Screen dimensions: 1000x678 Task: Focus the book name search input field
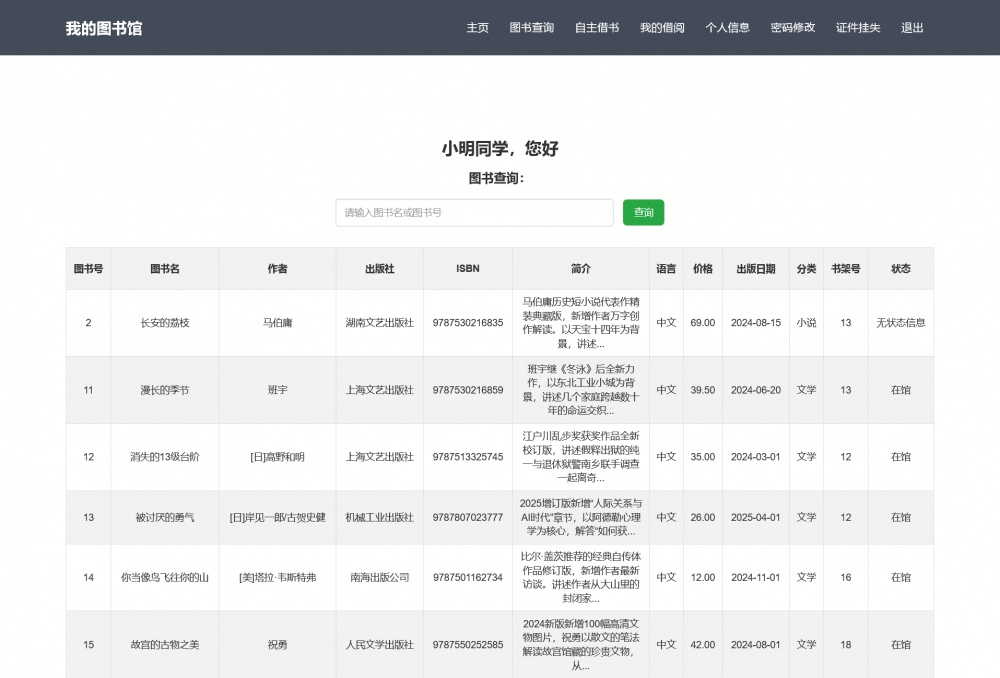pyautogui.click(x=474, y=213)
